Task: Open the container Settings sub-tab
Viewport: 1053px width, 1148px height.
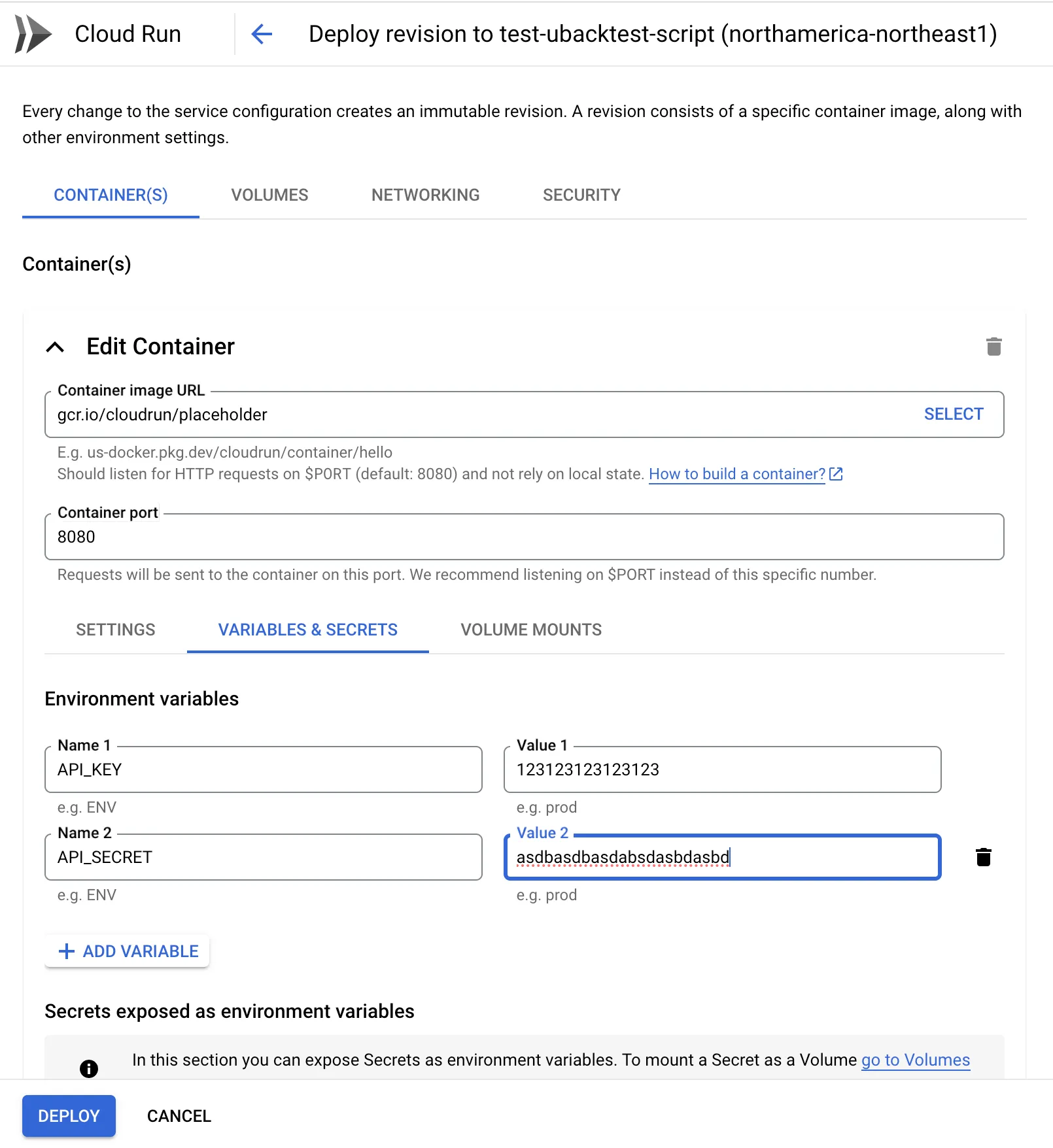Action: (x=116, y=630)
